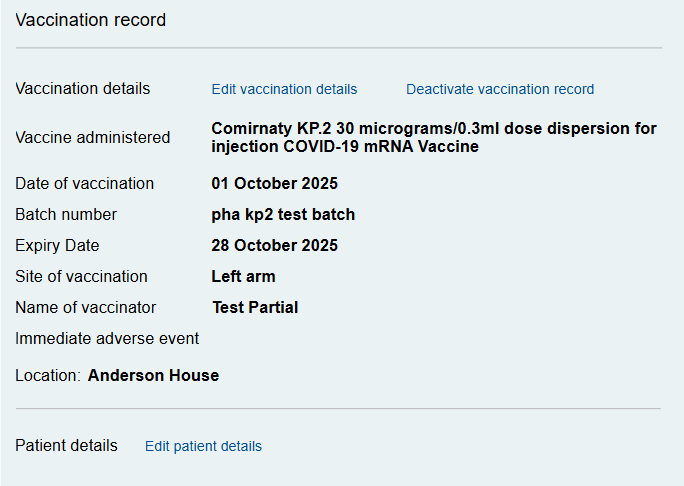Open the Edit patient details link
This screenshot has height=486, width=684.
point(203,446)
